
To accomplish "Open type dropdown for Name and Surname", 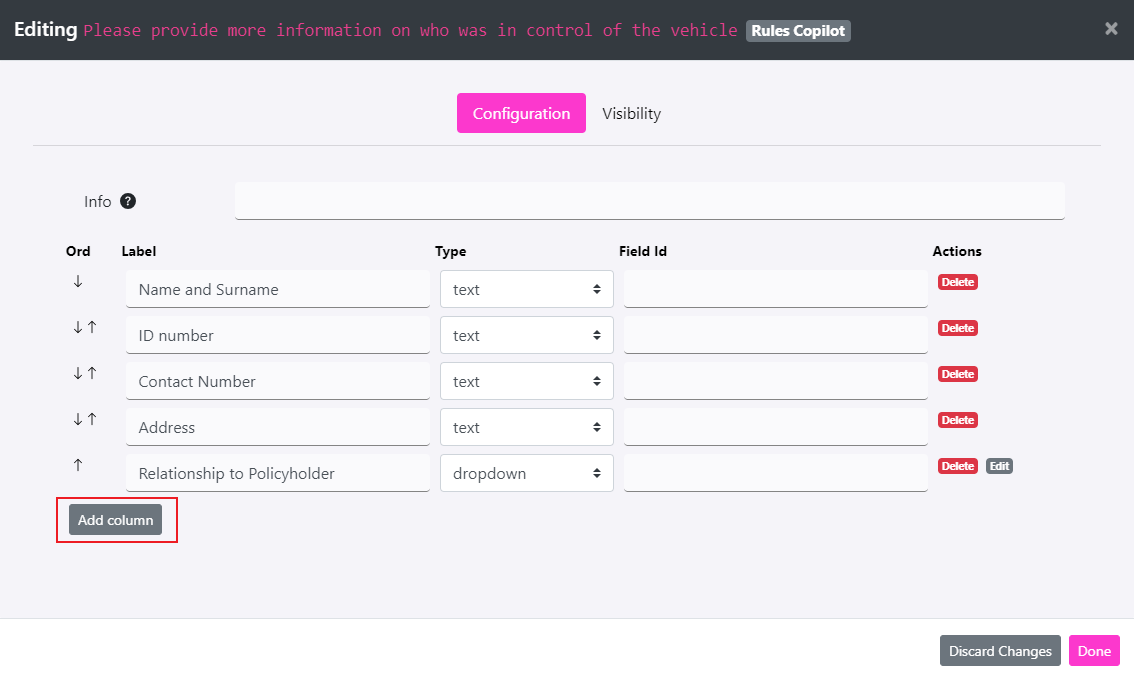I will (x=526, y=289).
